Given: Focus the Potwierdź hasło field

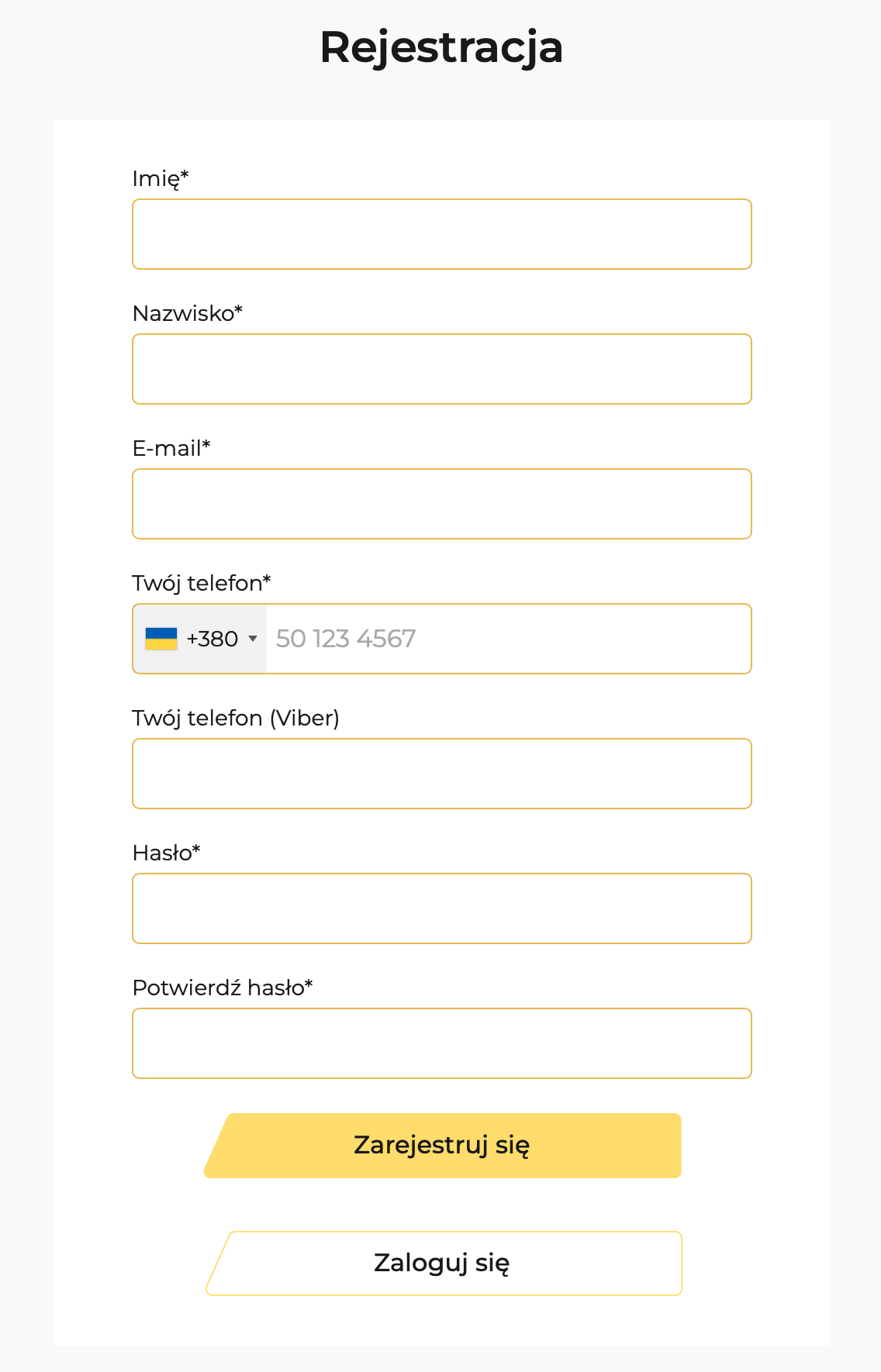Looking at the screenshot, I should tap(442, 1043).
